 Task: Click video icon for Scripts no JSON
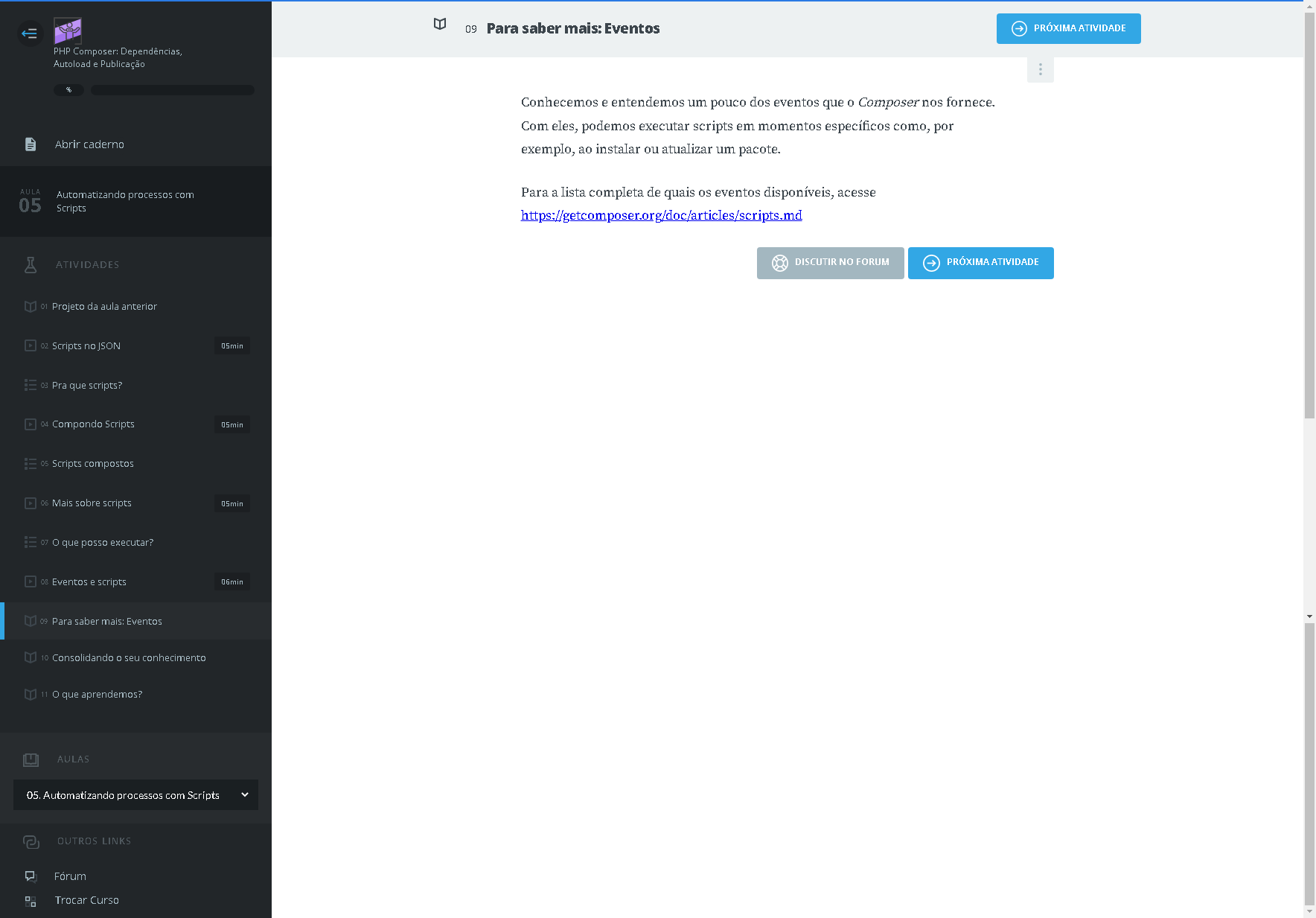(31, 345)
